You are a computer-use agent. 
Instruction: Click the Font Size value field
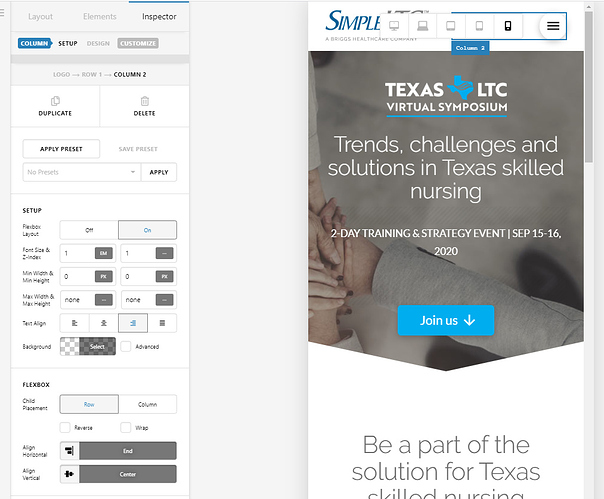point(78,253)
